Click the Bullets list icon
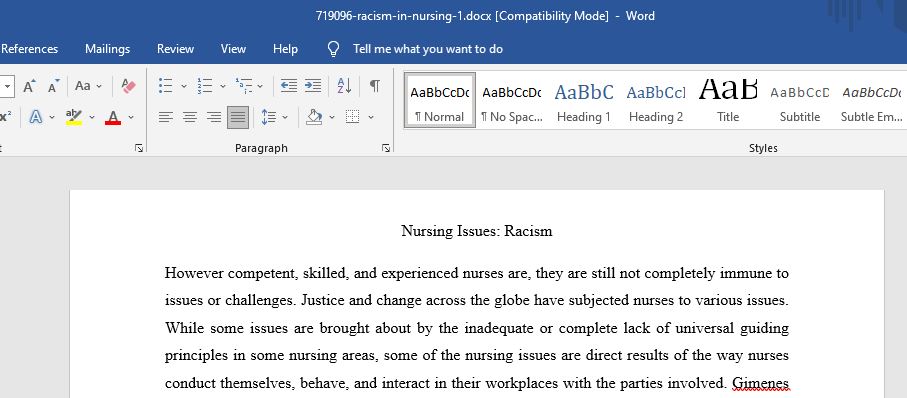 pyautogui.click(x=165, y=86)
